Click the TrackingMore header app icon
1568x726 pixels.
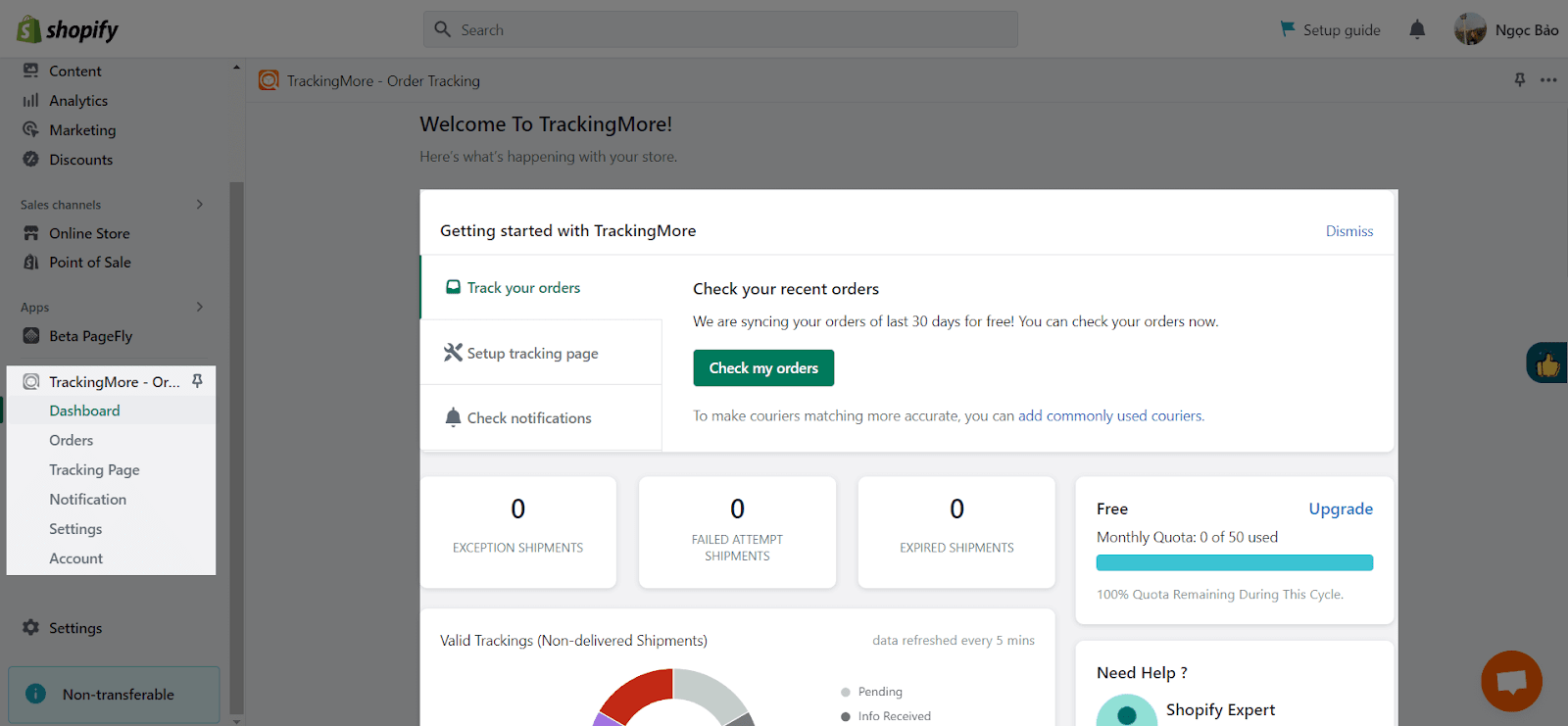coord(269,80)
